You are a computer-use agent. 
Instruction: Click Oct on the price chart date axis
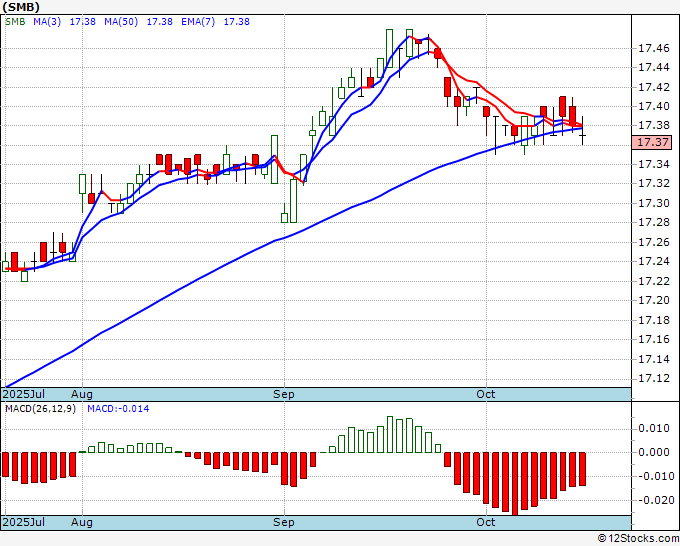pos(485,394)
